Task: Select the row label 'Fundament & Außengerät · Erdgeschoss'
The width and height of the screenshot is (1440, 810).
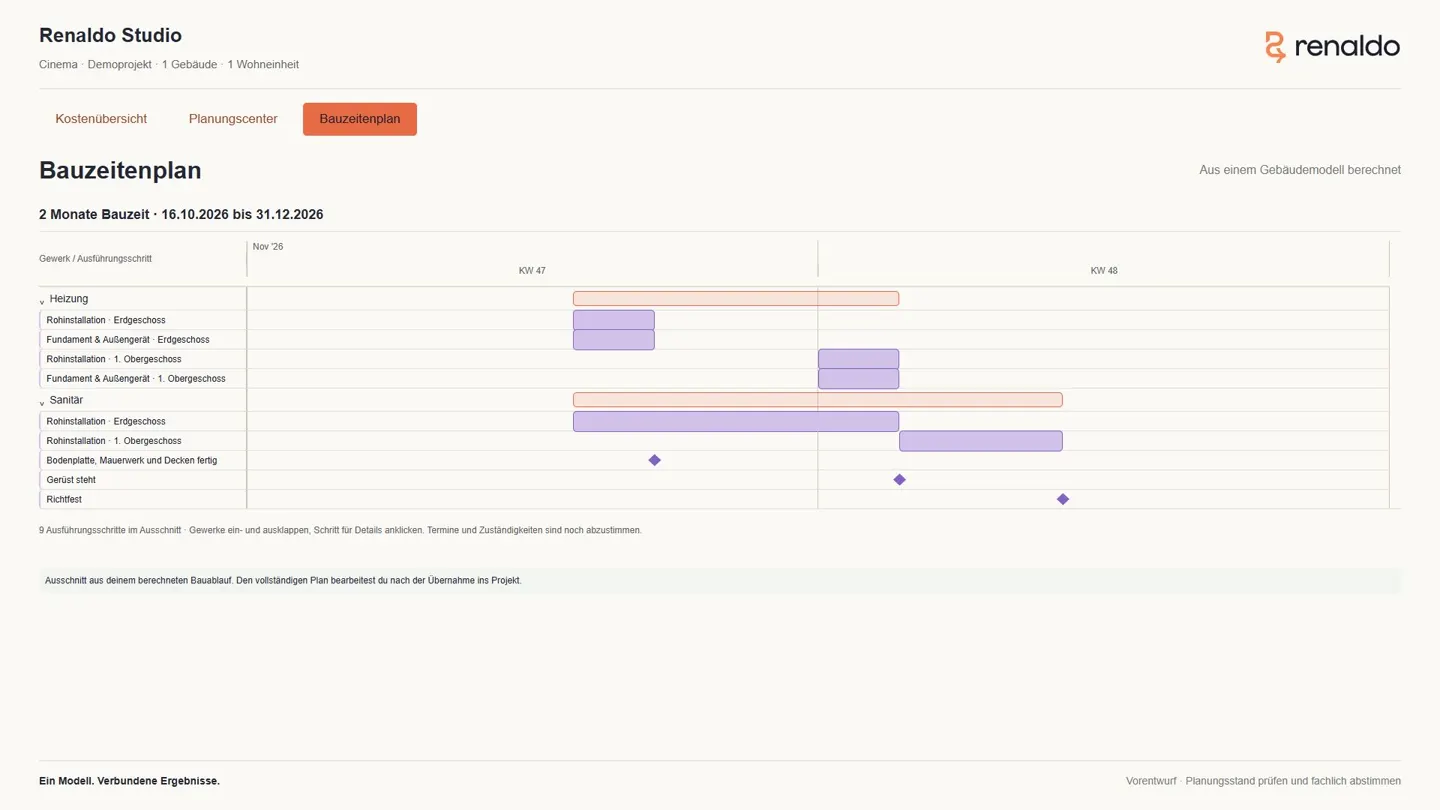Action: (128, 340)
